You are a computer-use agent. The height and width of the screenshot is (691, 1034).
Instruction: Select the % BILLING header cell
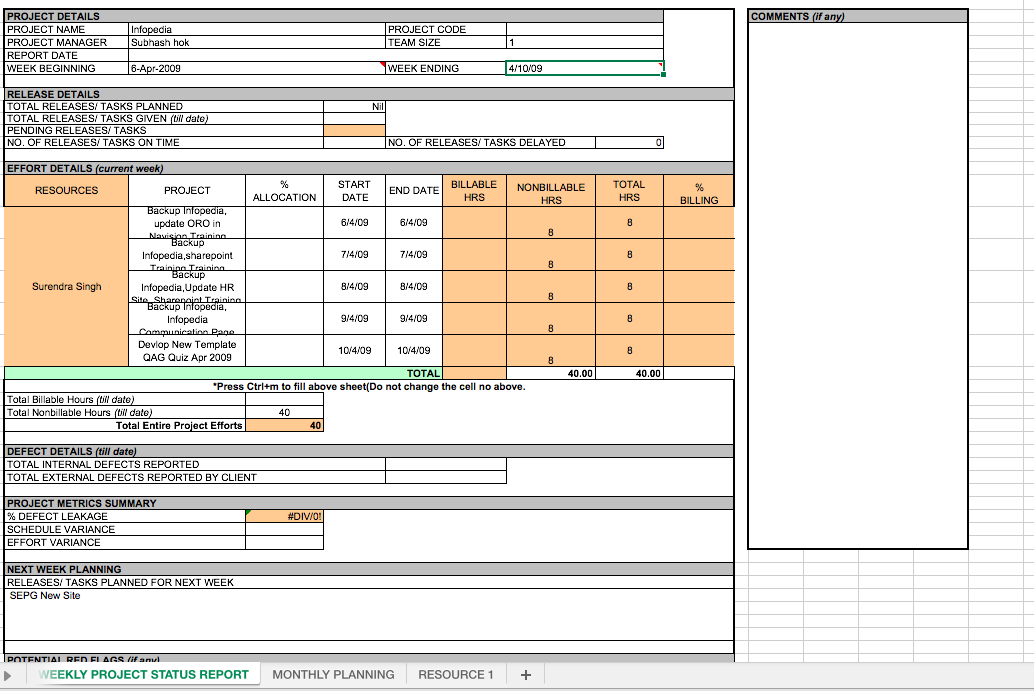click(698, 191)
